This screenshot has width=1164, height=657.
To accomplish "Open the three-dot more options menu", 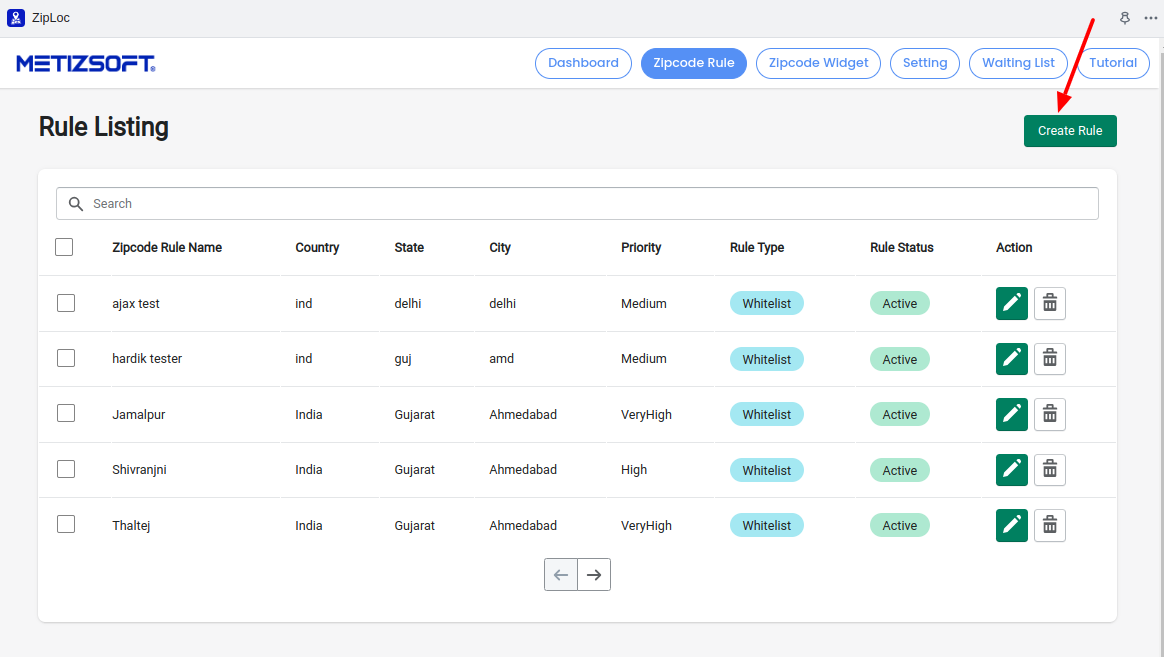I will [1150, 18].
